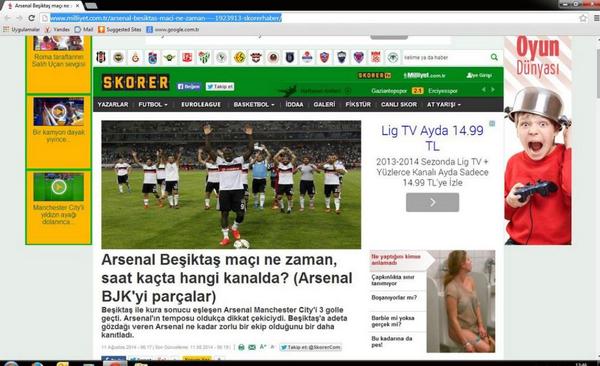
Task: Click the Milliyet.com.tr header link
Action: [x=424, y=76]
